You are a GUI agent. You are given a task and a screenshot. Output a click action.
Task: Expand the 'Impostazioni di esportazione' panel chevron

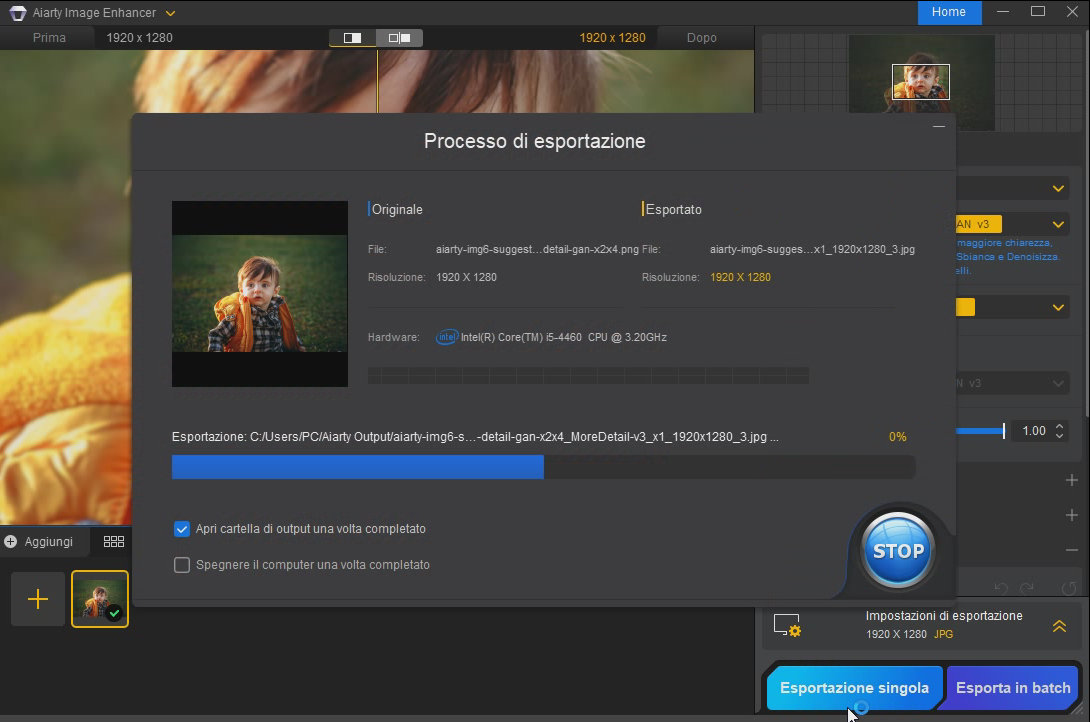click(1059, 626)
